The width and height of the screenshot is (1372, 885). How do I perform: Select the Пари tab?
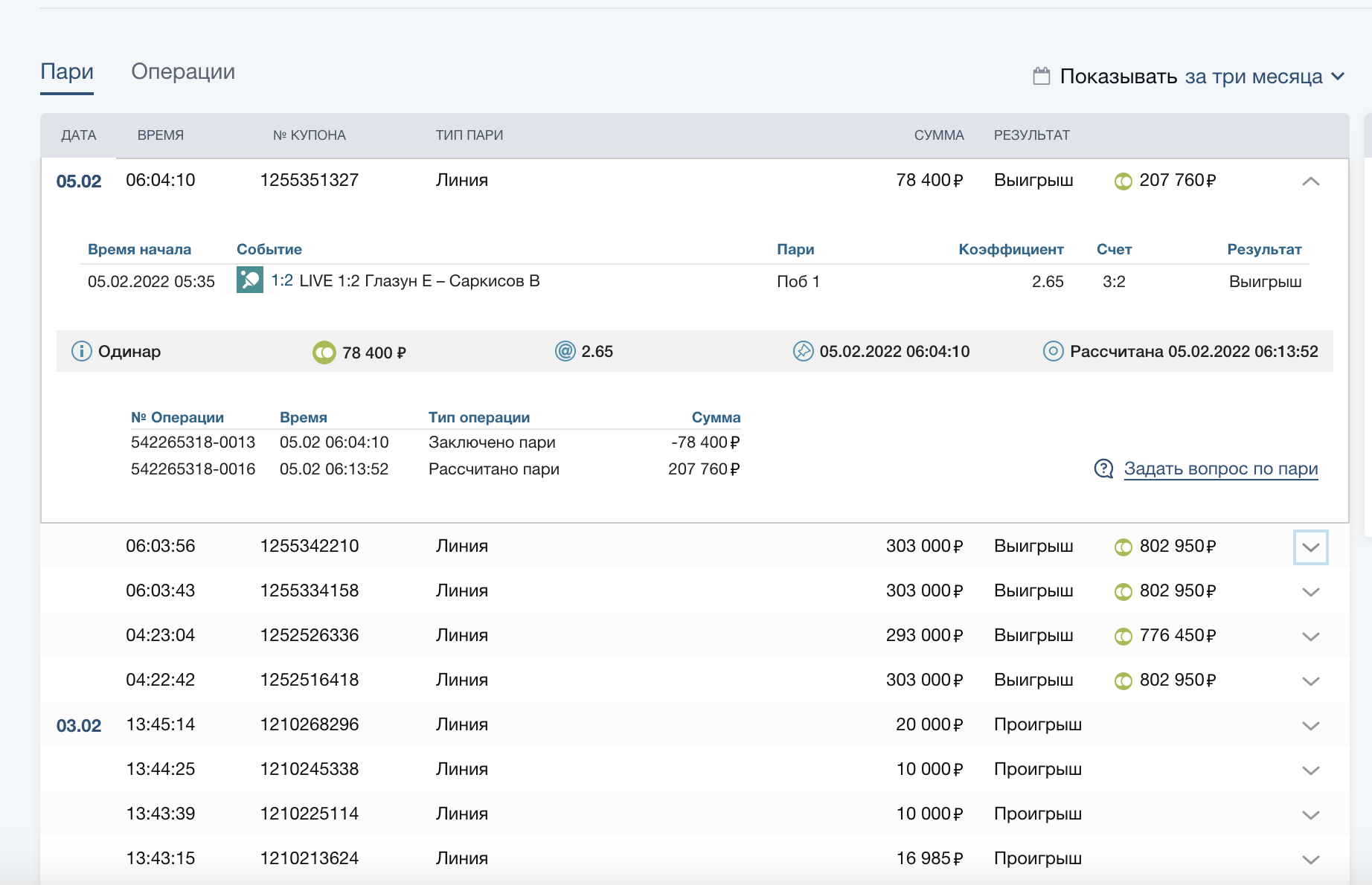(67, 71)
